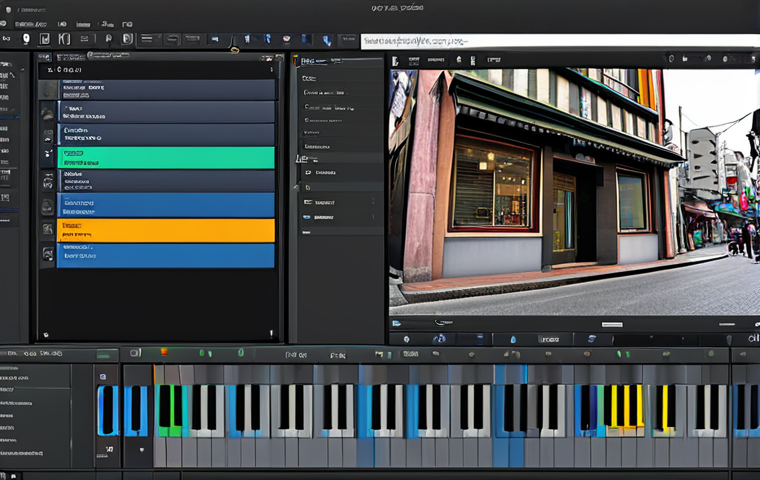Click inside the white text field in toolbar

point(560,41)
